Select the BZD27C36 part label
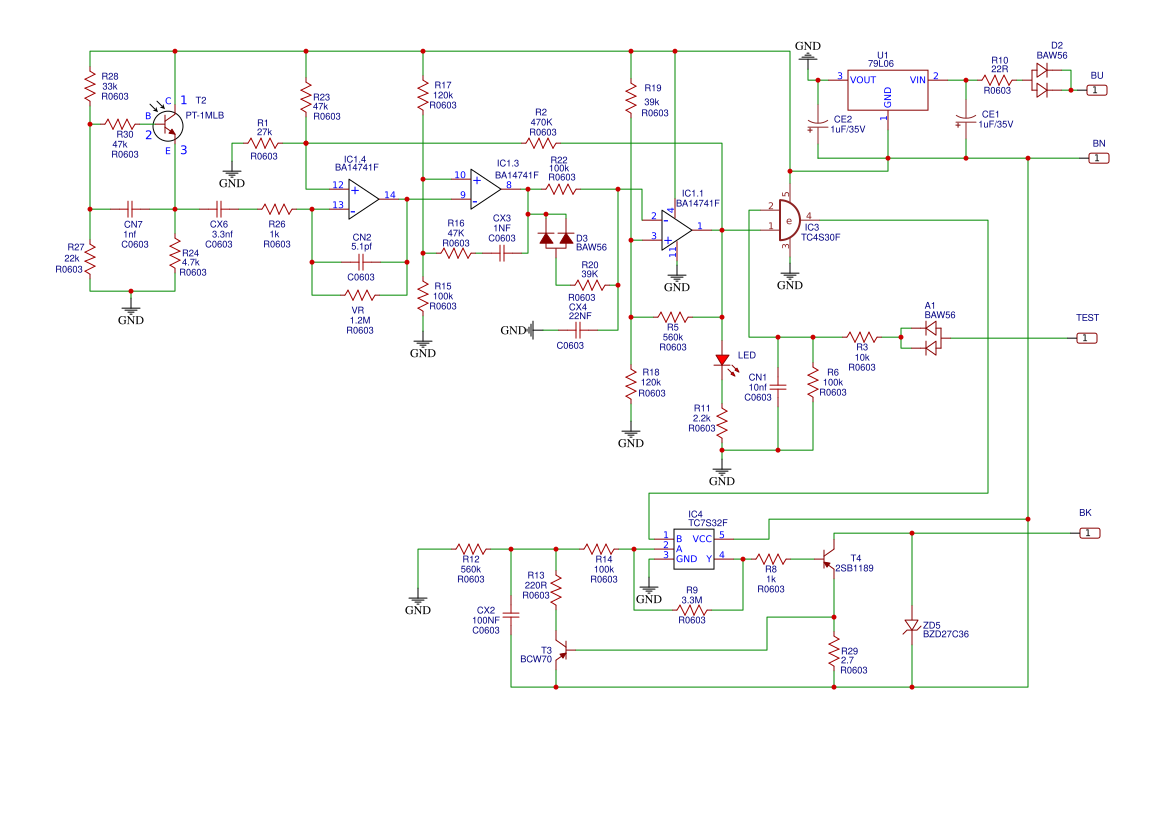Screen dimensions: 1169x828 [x=946, y=634]
